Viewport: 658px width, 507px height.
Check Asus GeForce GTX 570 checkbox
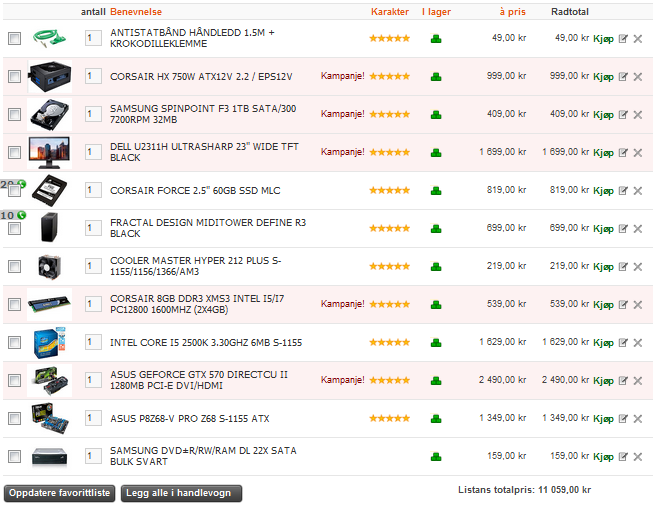click(14, 380)
